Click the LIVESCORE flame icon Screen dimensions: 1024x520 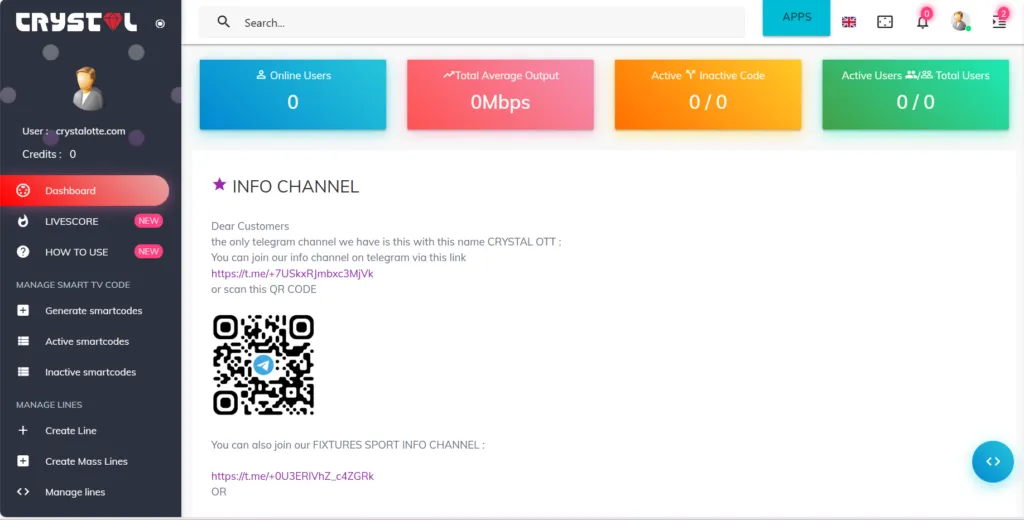pos(23,221)
